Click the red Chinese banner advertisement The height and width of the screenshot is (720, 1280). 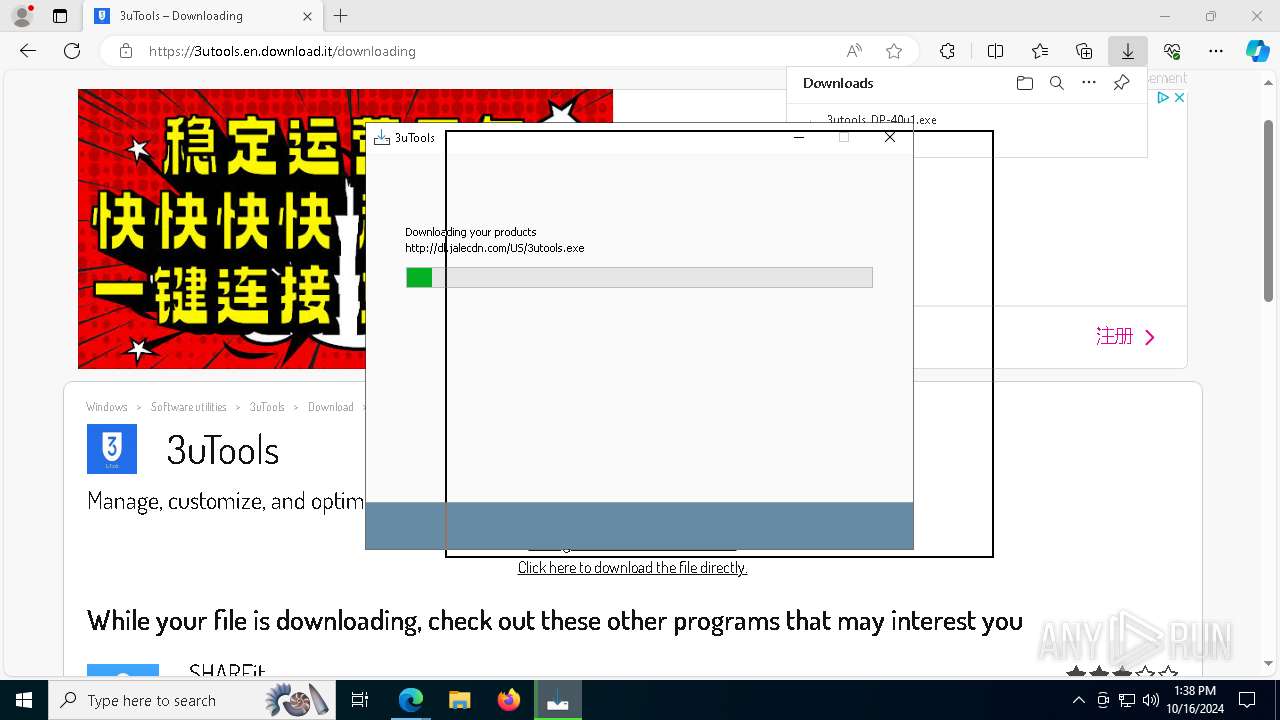(x=221, y=229)
